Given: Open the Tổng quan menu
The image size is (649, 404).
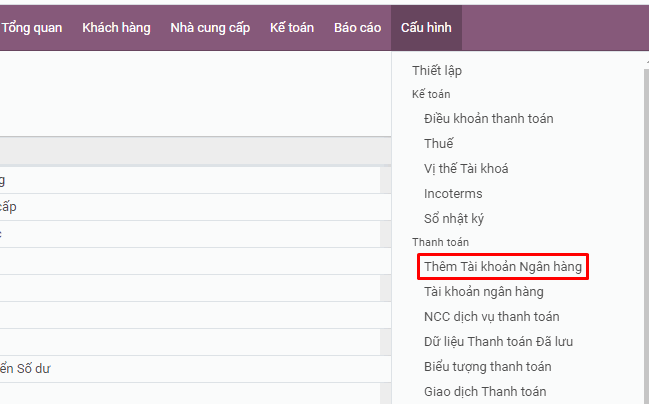Looking at the screenshot, I should pos(32,27).
